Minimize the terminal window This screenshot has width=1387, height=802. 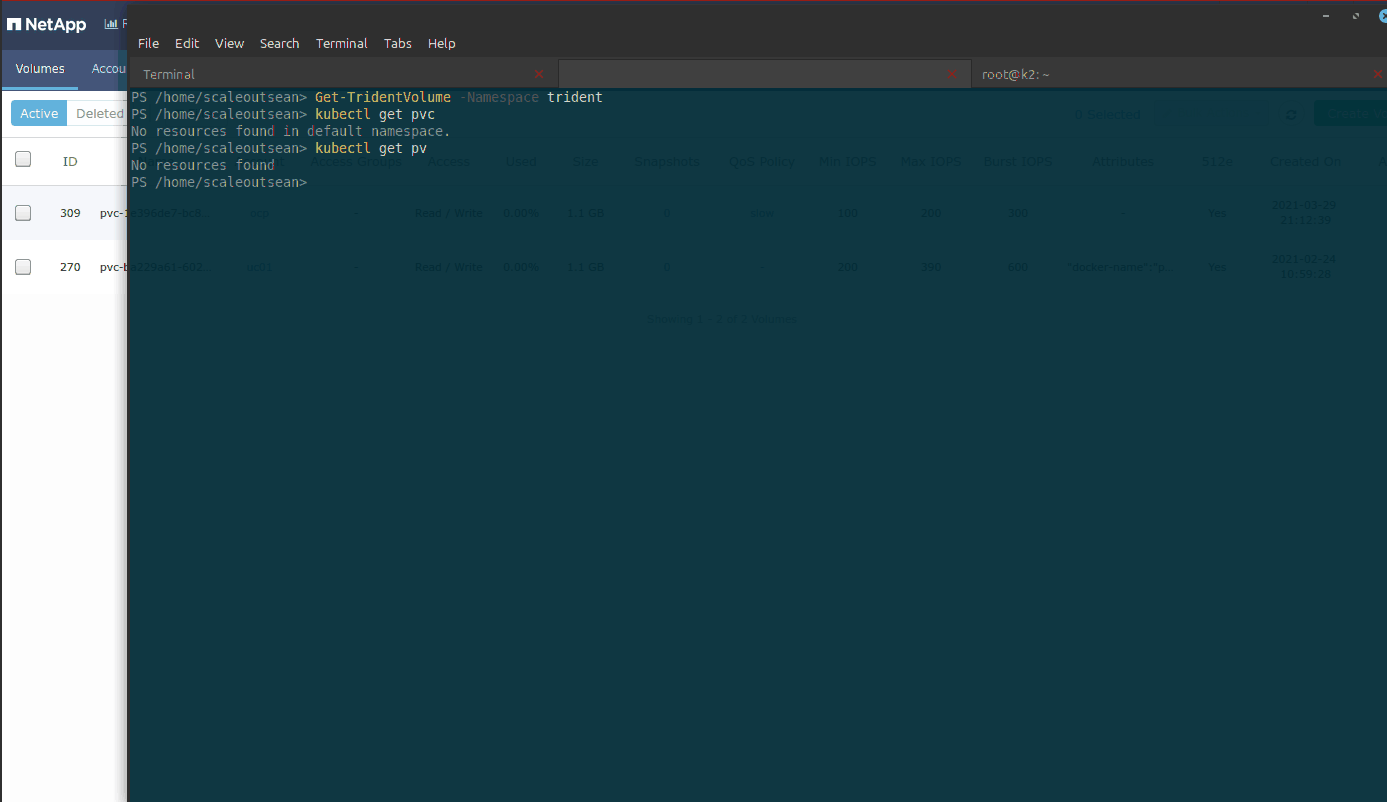click(x=1326, y=16)
